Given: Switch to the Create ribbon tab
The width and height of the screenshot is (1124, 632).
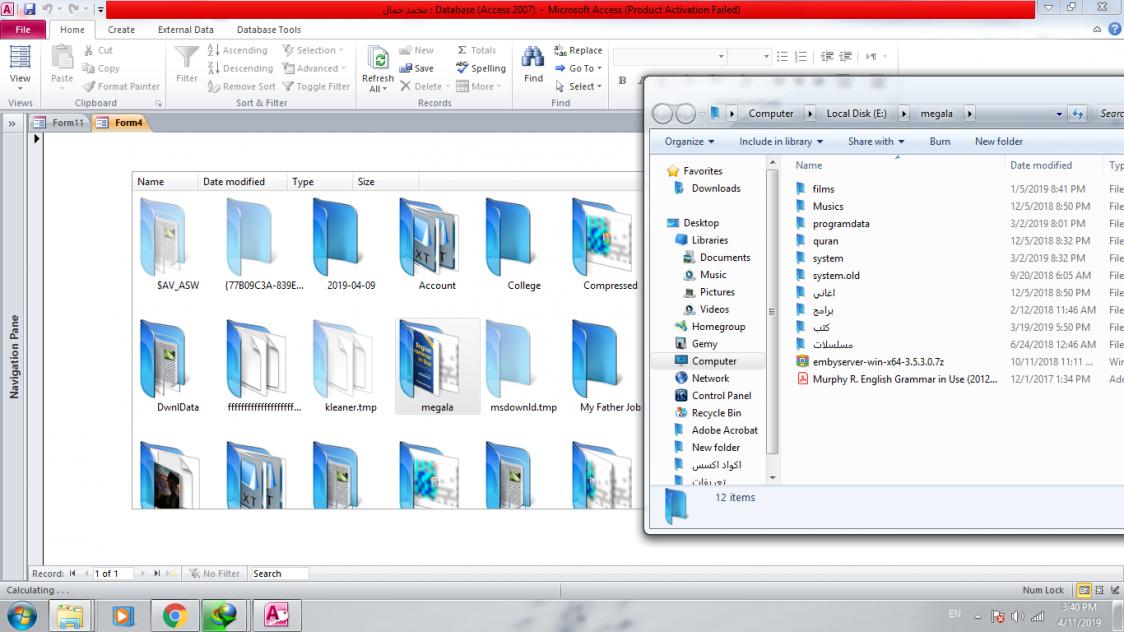Looking at the screenshot, I should click(x=121, y=30).
